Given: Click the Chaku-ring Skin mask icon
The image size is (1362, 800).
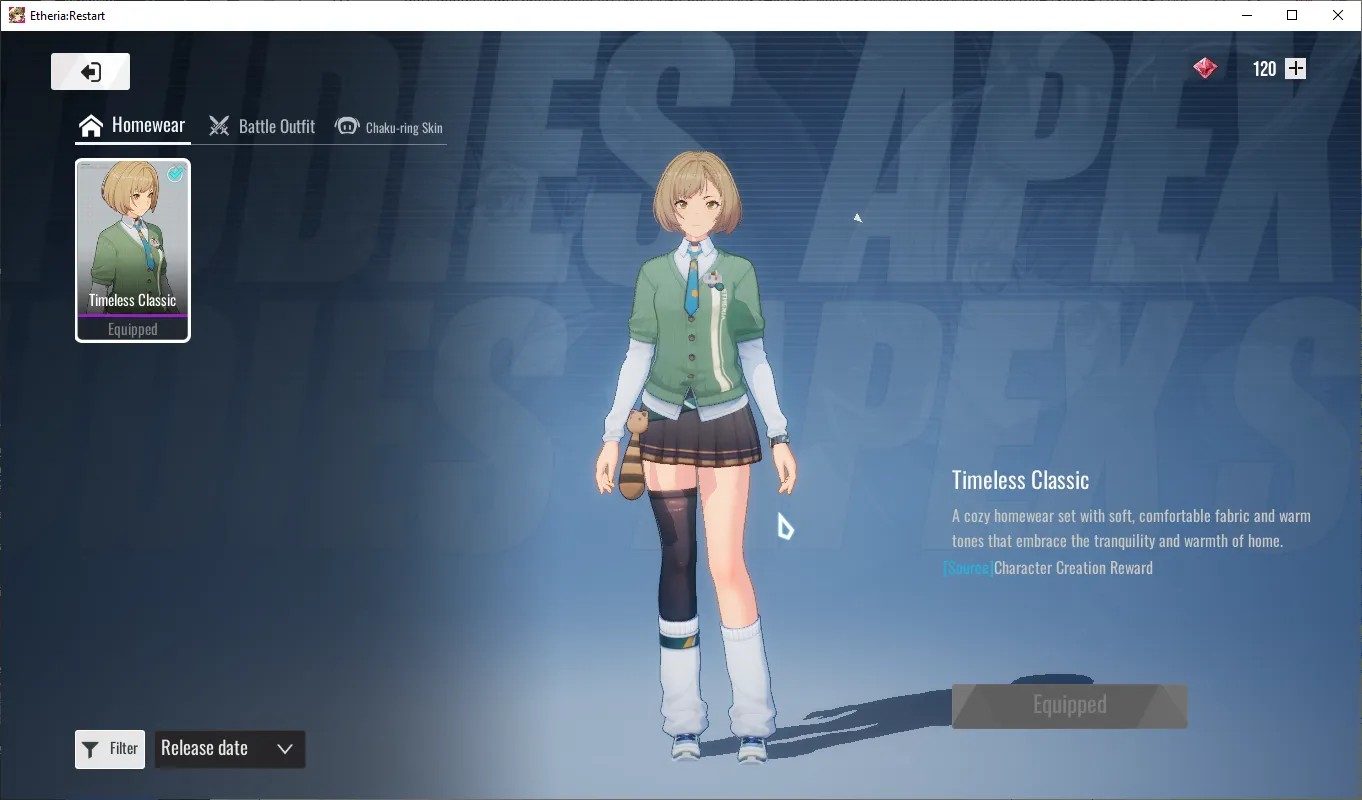Looking at the screenshot, I should coord(347,126).
